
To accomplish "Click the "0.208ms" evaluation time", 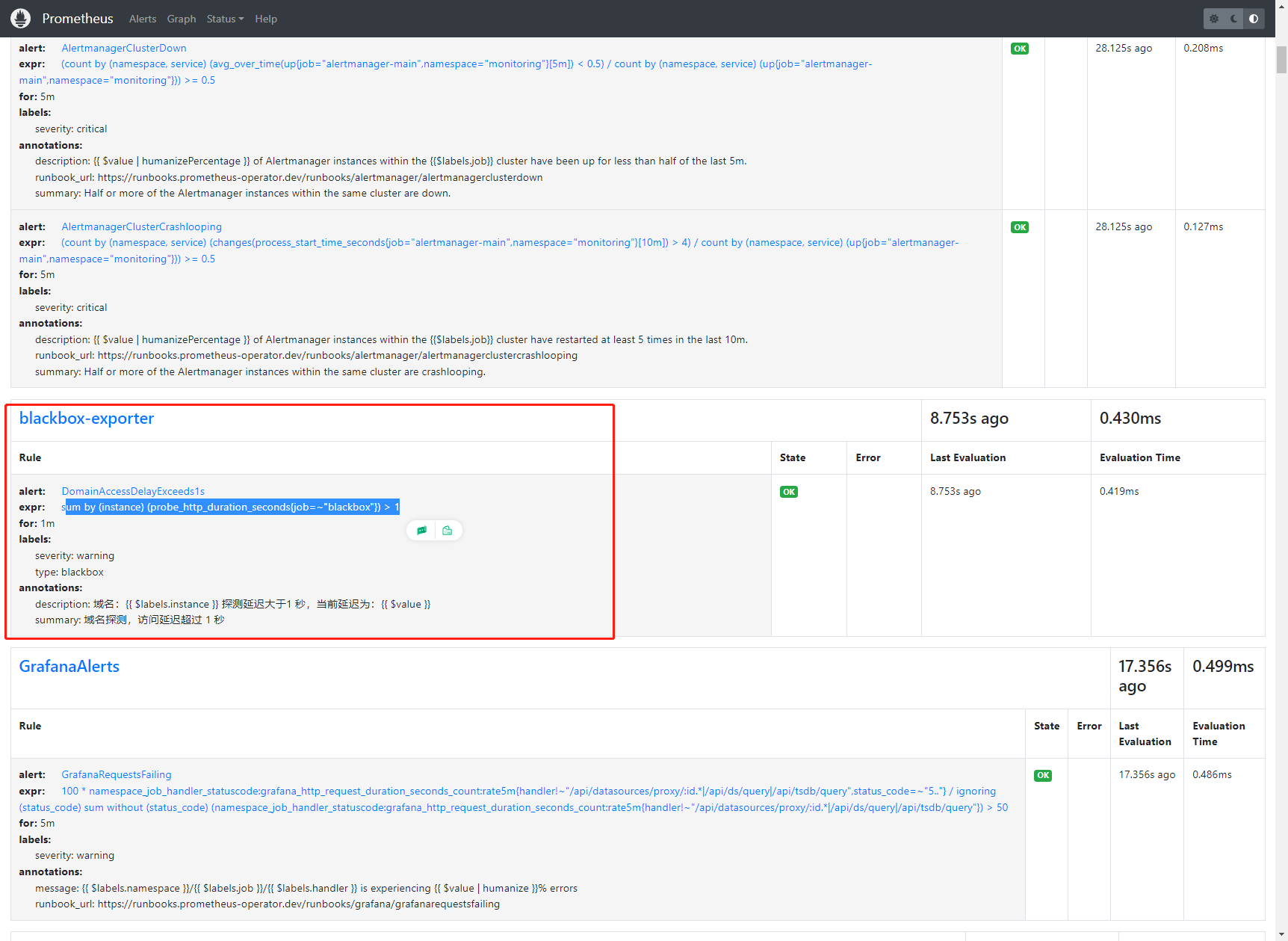I will (1204, 49).
